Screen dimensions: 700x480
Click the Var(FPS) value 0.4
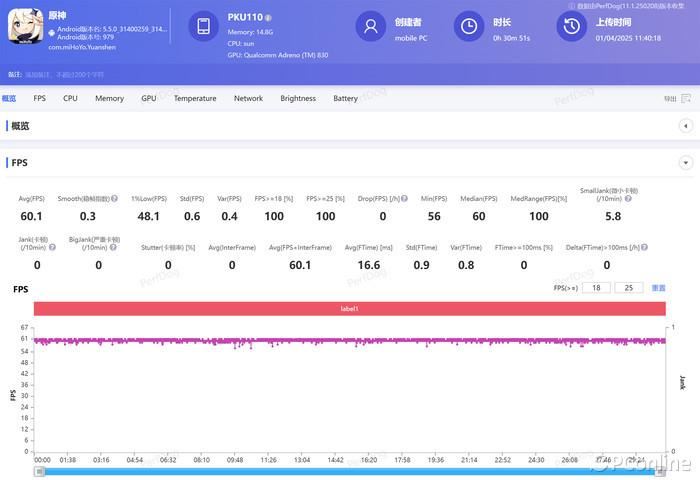click(229, 216)
